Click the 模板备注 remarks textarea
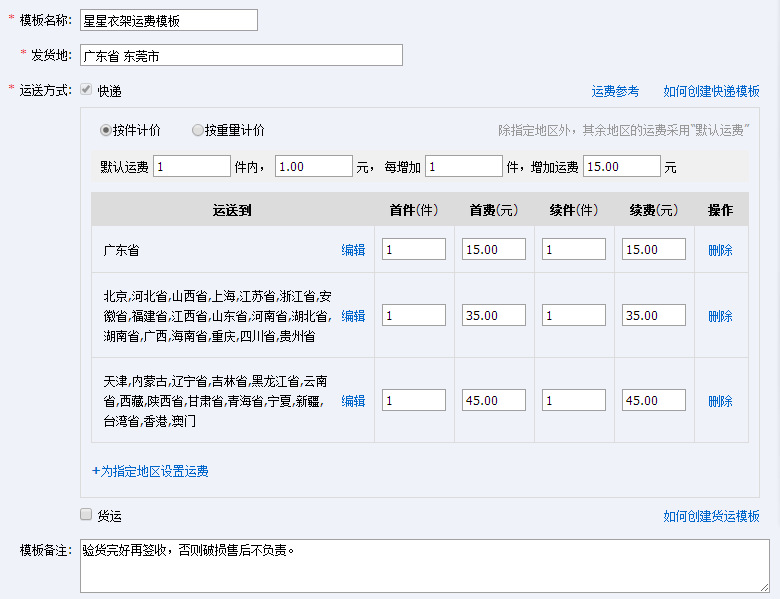 click(x=424, y=566)
